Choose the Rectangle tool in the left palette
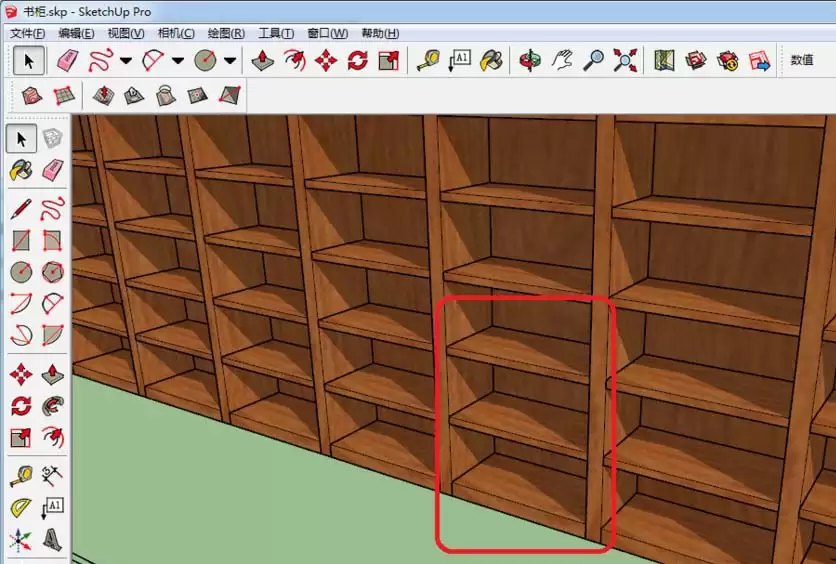 click(x=21, y=240)
